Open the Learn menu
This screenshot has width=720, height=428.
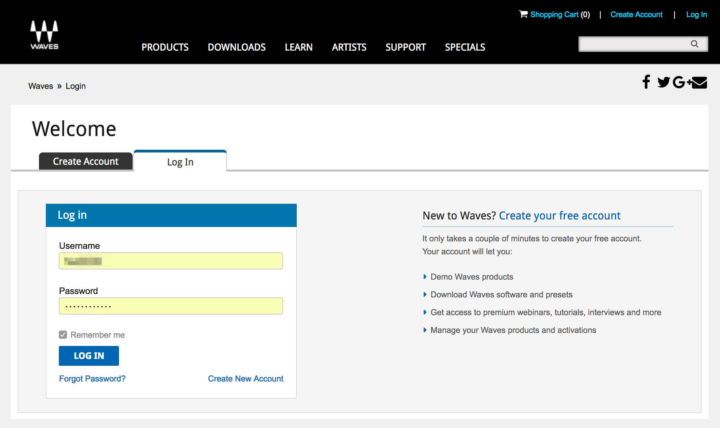point(298,47)
